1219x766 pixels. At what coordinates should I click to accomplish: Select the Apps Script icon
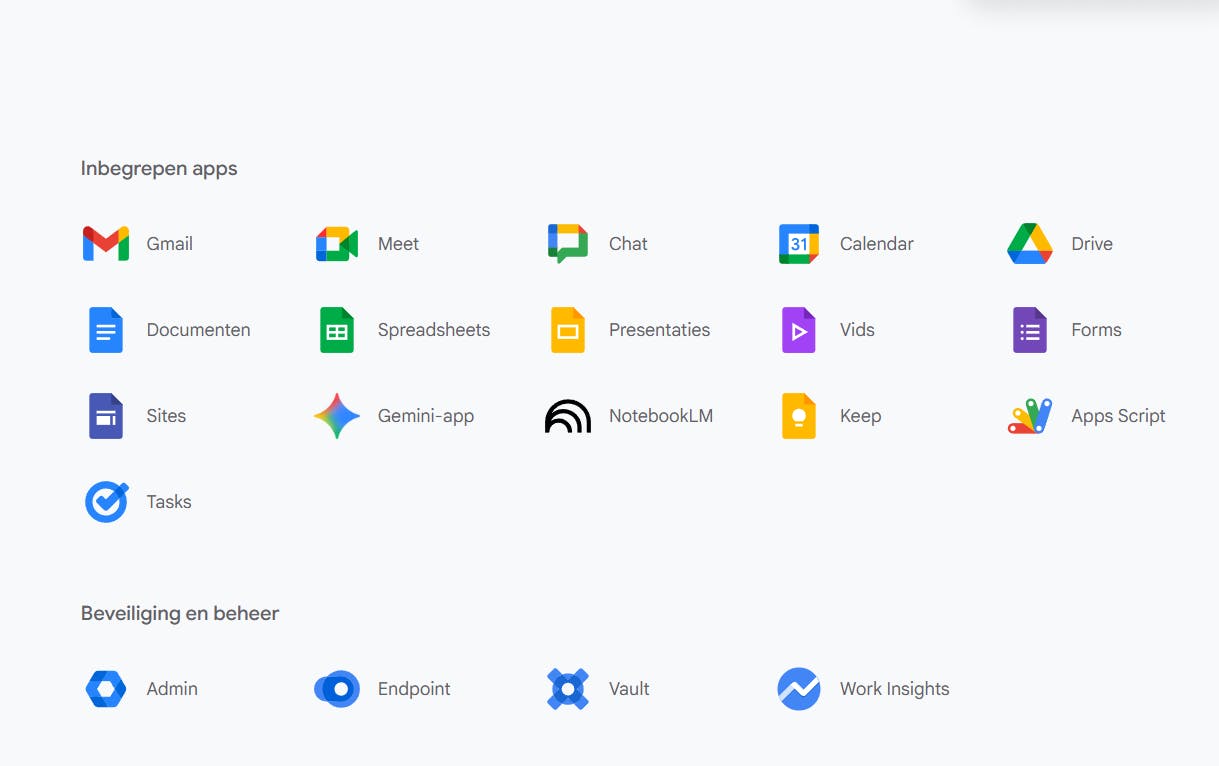1030,416
